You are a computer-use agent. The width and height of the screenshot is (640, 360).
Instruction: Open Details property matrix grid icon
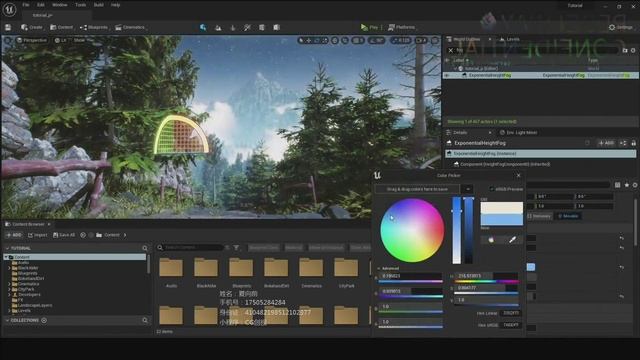[618, 185]
